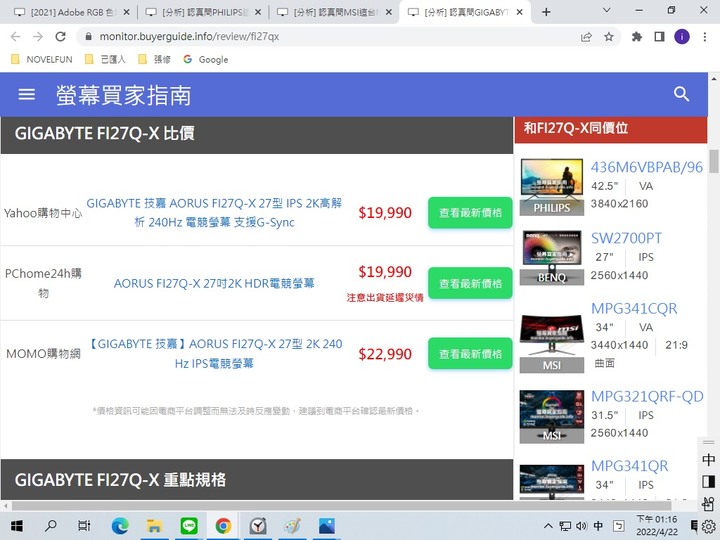Open 436M6VBPAB/96 monitor link
720x540 pixels.
click(647, 167)
